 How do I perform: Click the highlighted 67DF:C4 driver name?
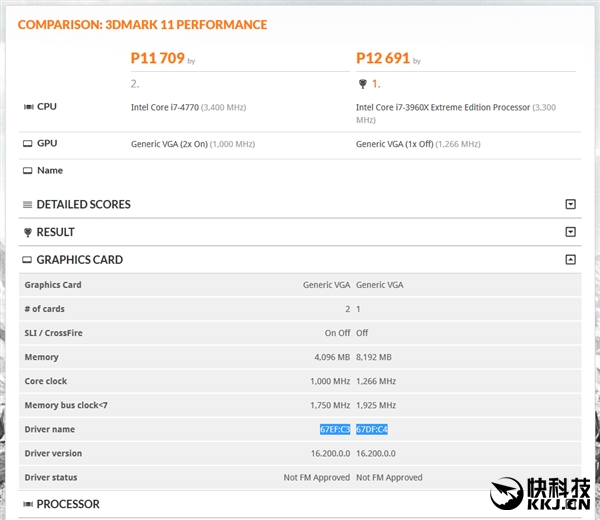(372, 429)
